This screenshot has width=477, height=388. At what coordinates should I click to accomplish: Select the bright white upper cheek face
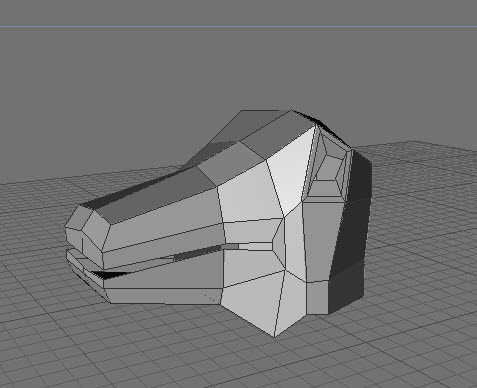[x=290, y=170]
